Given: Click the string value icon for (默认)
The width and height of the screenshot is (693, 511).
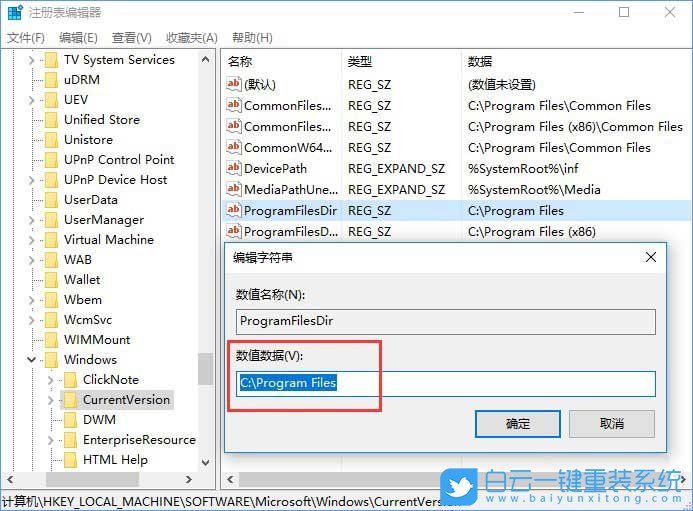Looking at the screenshot, I should (234, 84).
